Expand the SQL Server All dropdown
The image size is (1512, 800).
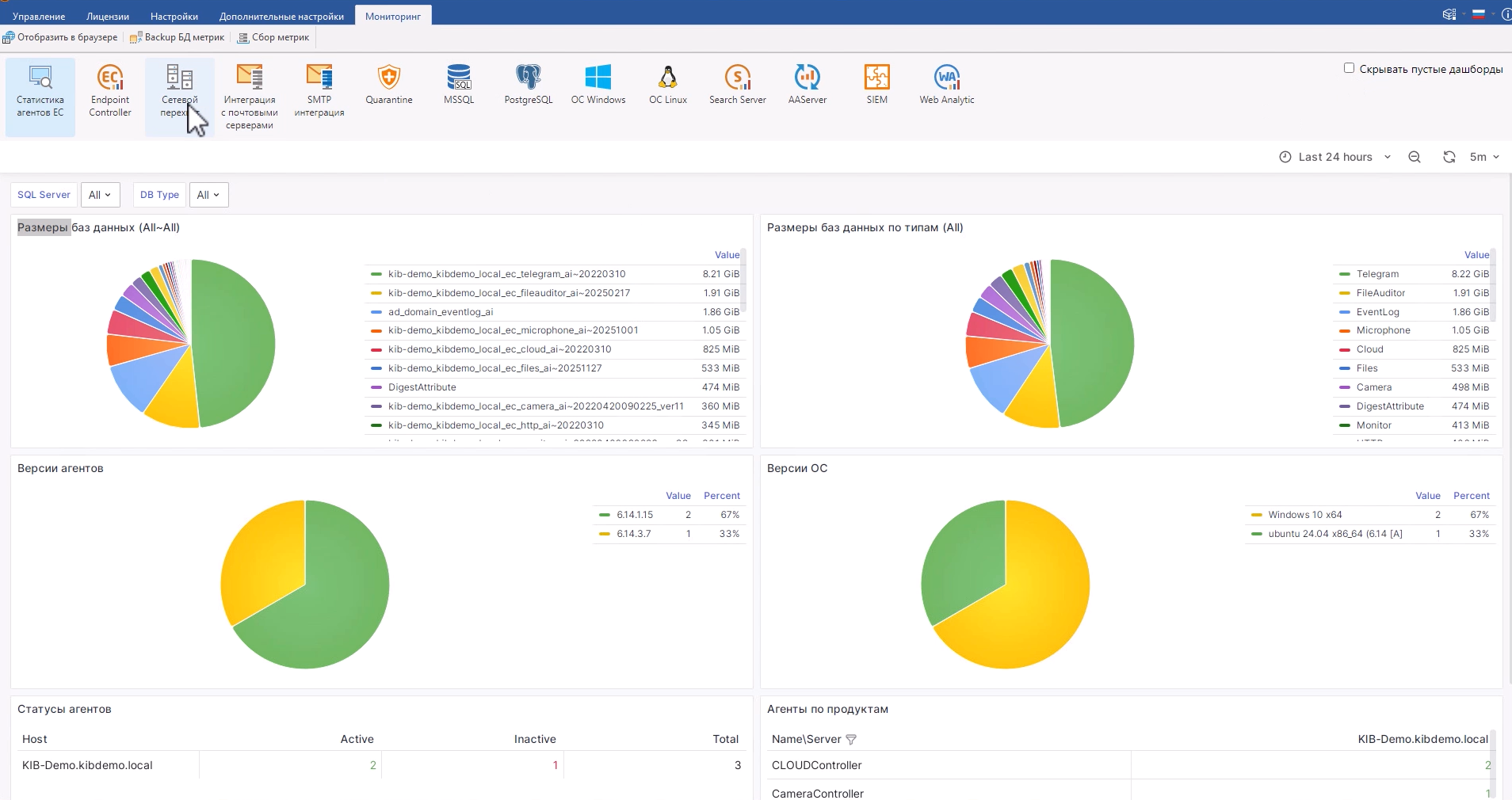[x=100, y=195]
